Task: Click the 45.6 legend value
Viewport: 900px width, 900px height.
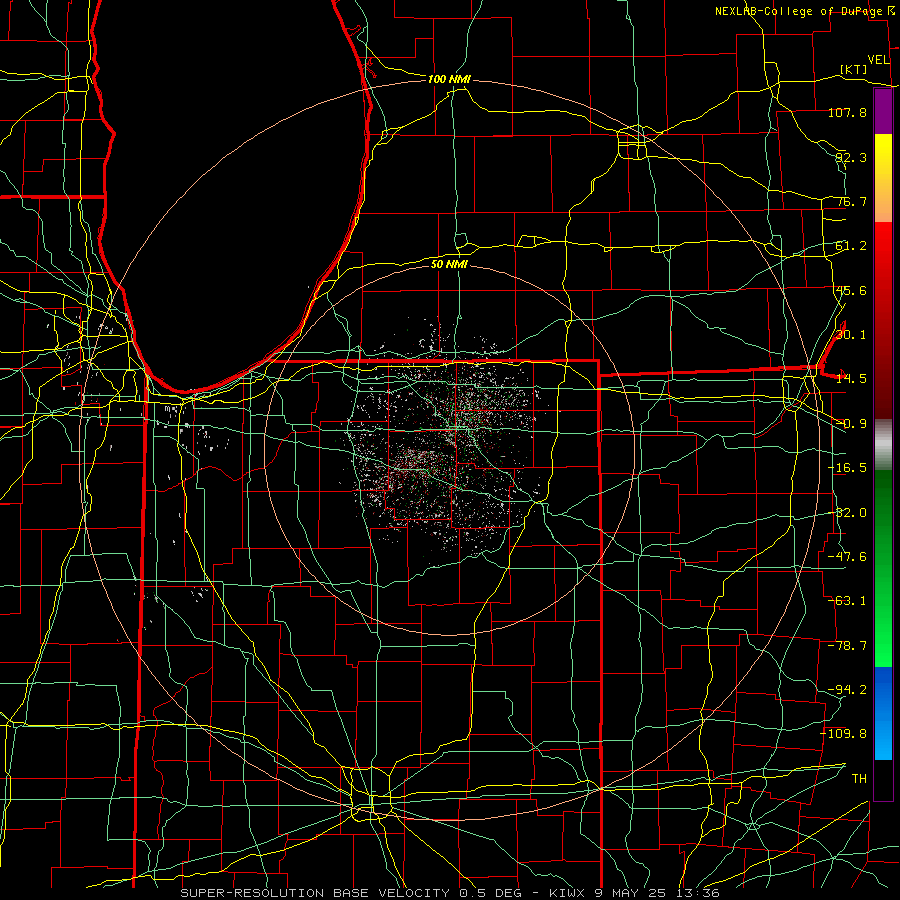Action: pos(851,290)
